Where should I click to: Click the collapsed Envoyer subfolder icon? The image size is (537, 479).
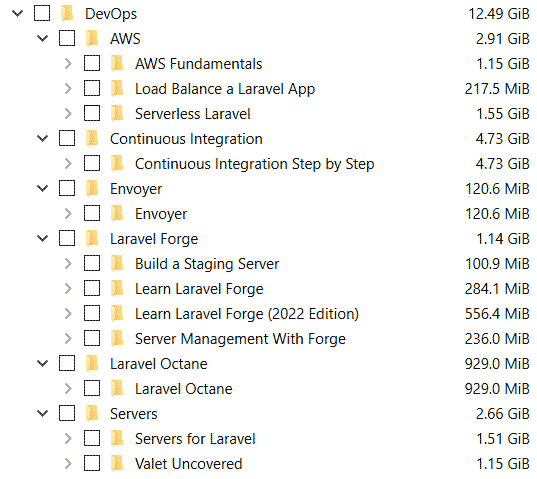point(117,214)
